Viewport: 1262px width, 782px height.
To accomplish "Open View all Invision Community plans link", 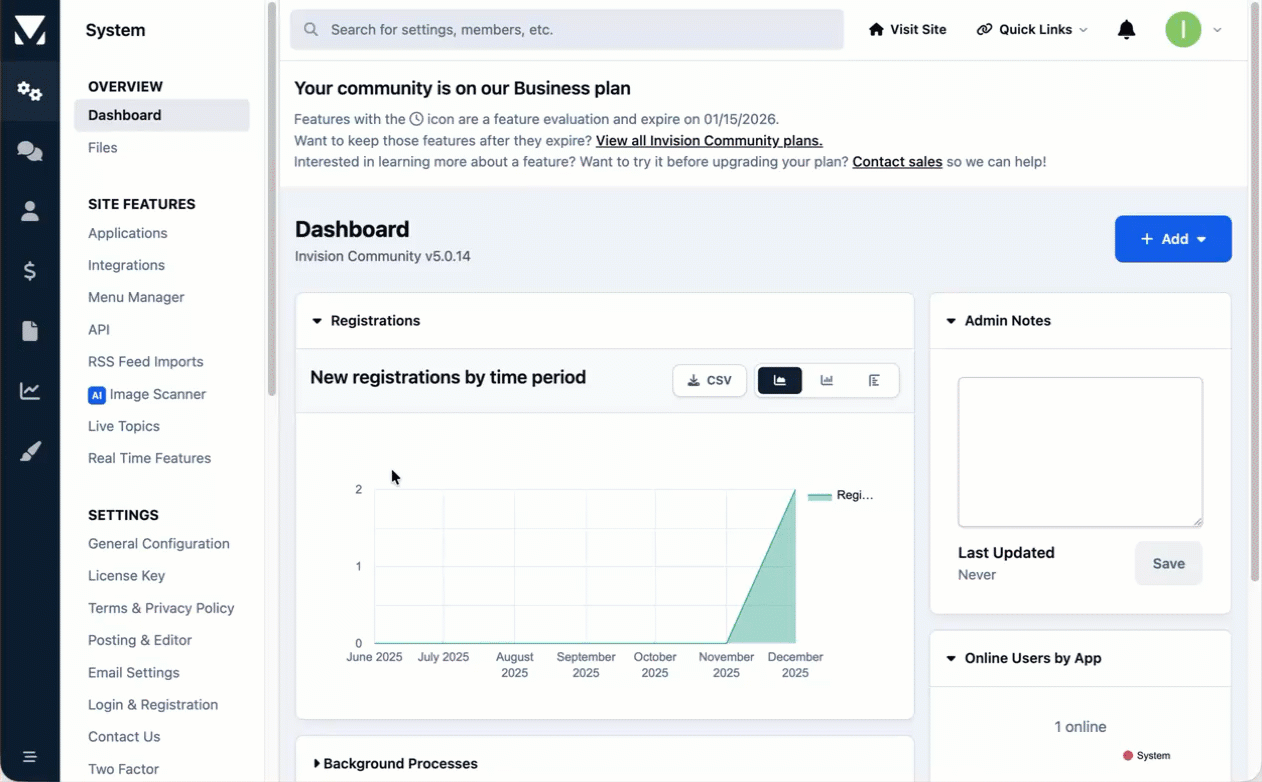I will click(709, 141).
